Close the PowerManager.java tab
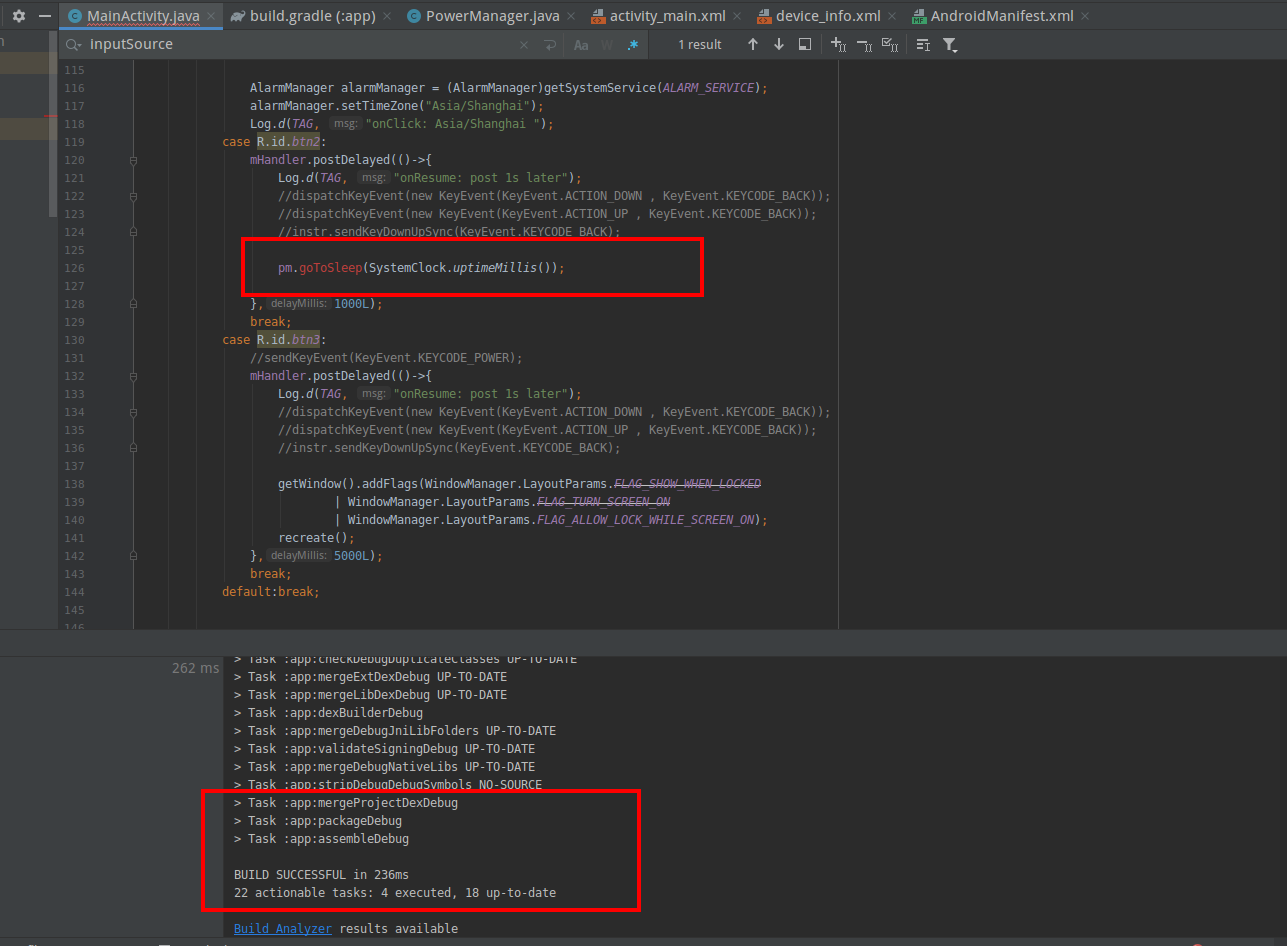This screenshot has height=946, width=1287. (x=571, y=16)
